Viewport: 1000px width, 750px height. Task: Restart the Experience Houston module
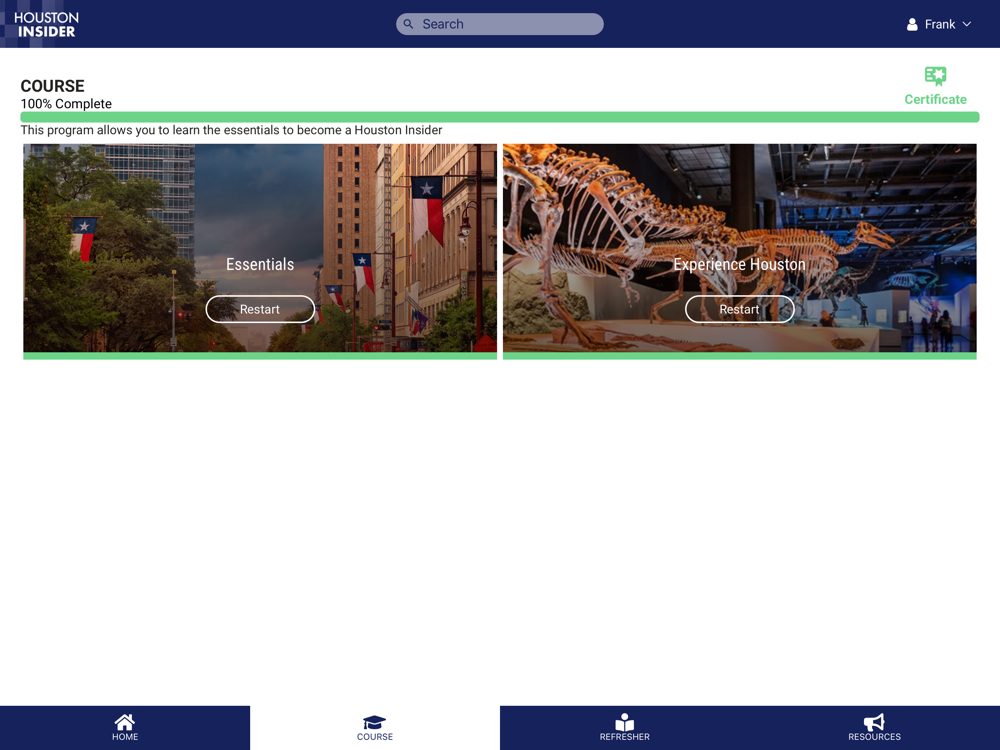(x=740, y=309)
